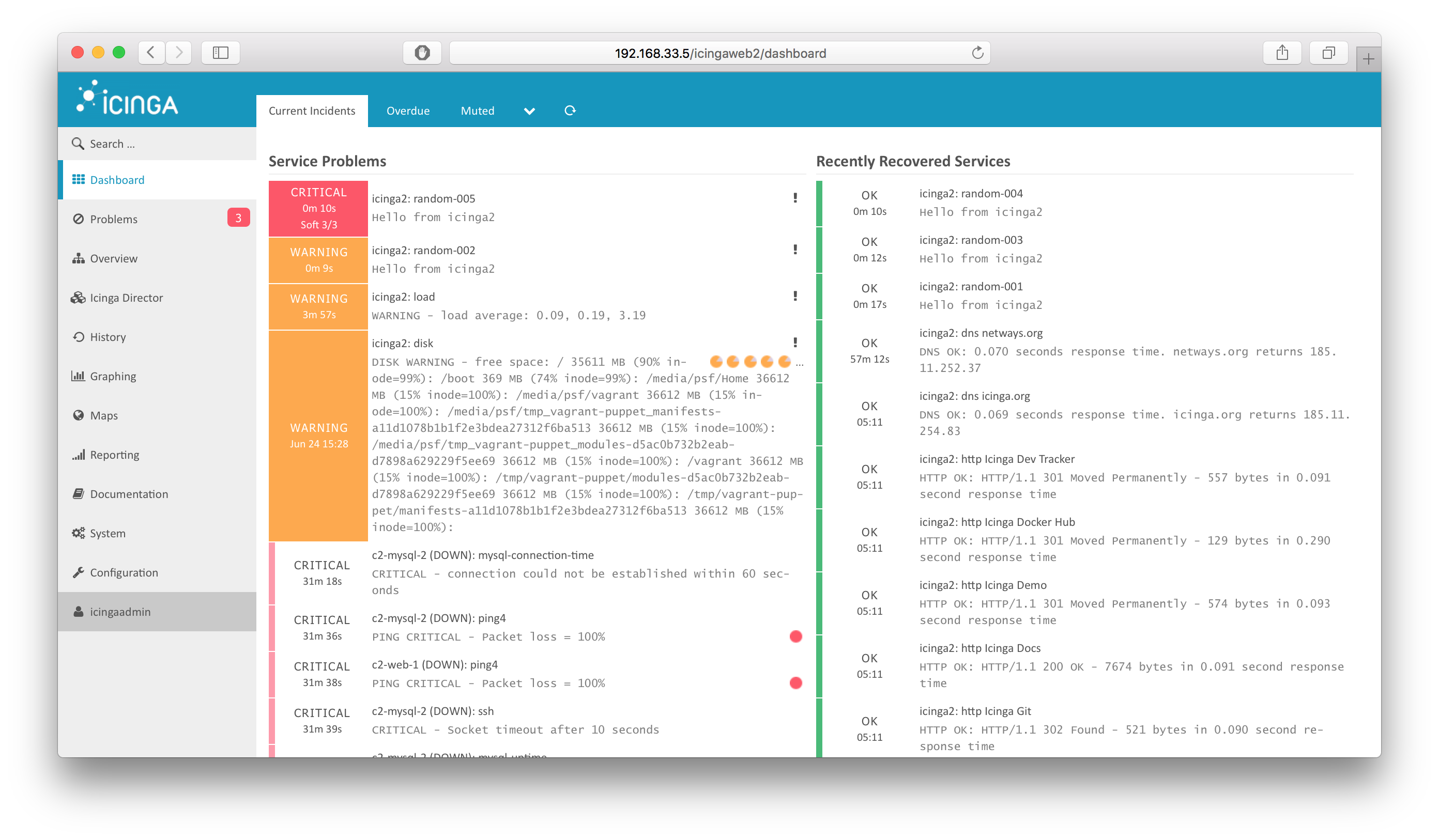Click the Graphing bar chart icon
Screen dimensions: 1439x840
pyautogui.click(x=78, y=376)
